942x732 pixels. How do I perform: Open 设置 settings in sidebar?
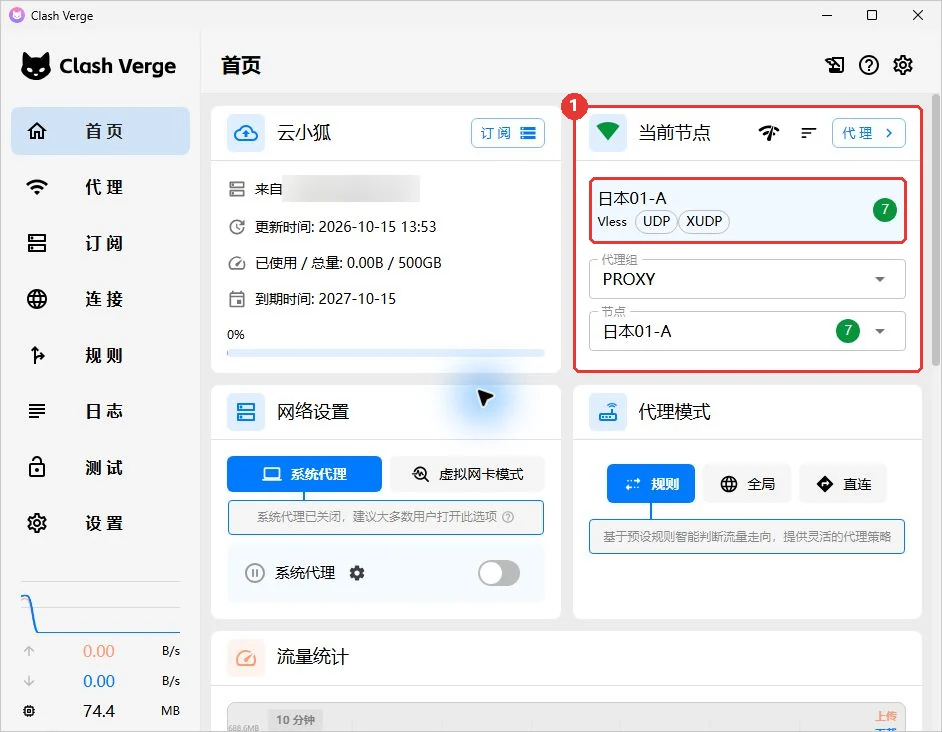coord(100,523)
